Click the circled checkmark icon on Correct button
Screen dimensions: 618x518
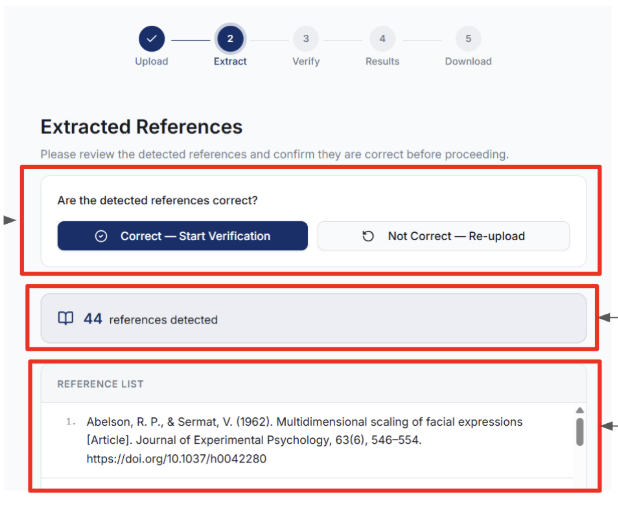[x=101, y=236]
